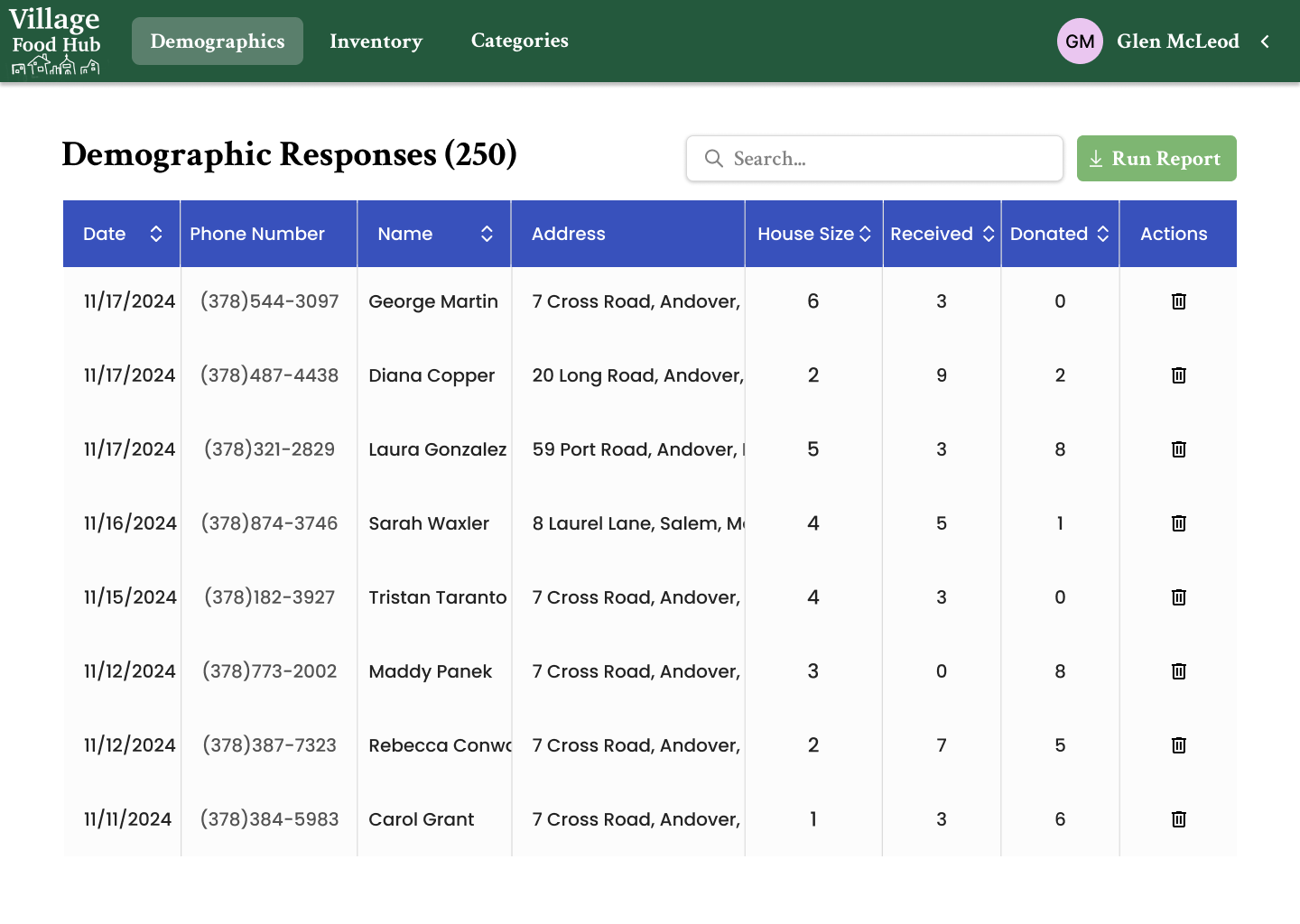Screen dimensions: 1300x924
Task: Open the Demographics tab
Action: pos(218,42)
